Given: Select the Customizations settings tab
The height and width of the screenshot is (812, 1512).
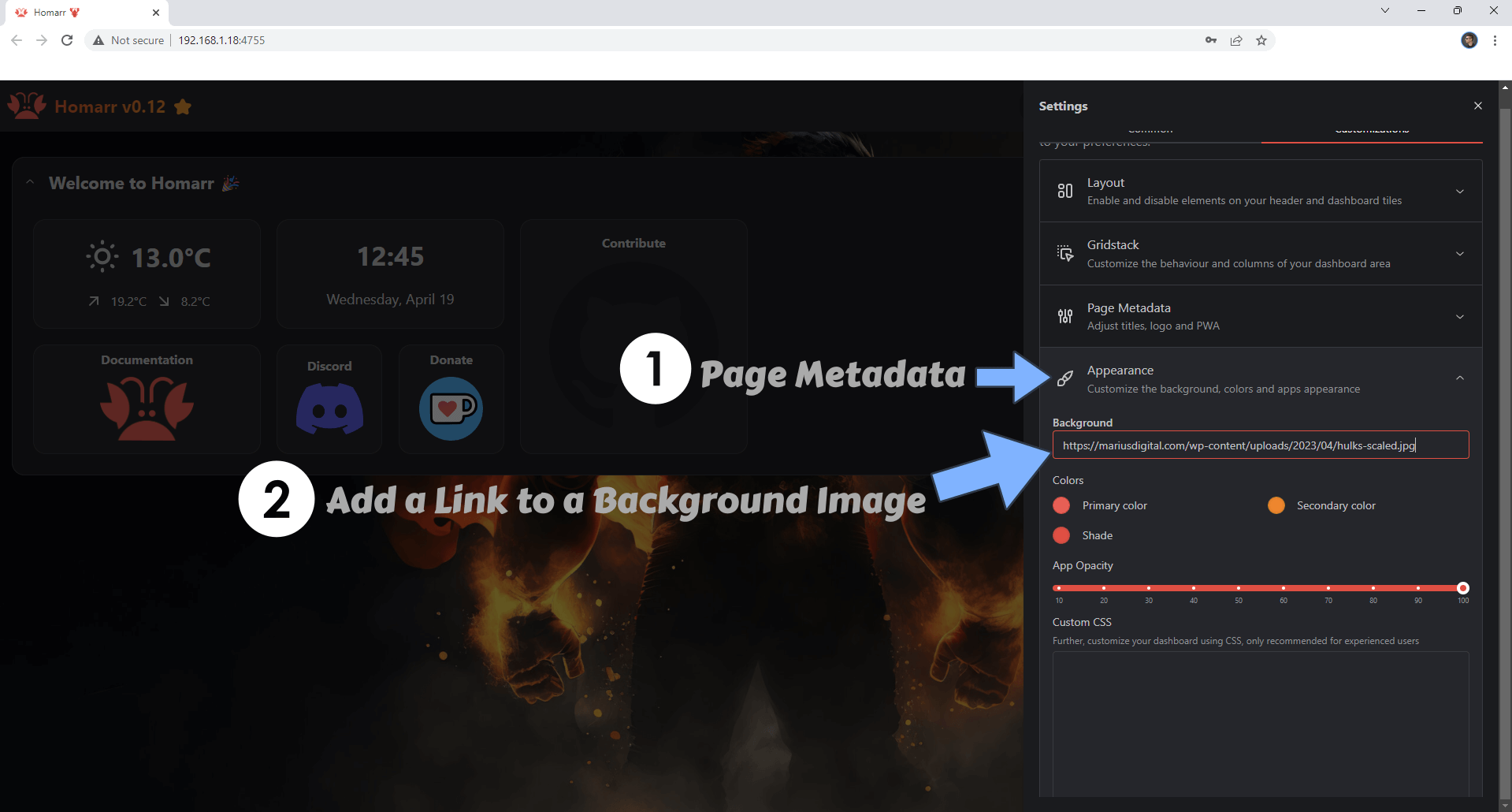Looking at the screenshot, I should click(1371, 131).
